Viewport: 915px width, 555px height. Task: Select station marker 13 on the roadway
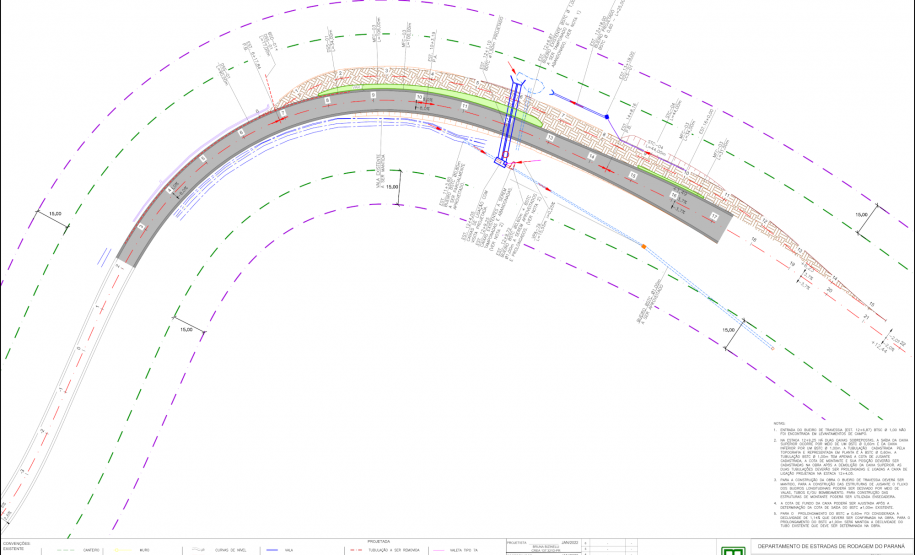(x=550, y=136)
